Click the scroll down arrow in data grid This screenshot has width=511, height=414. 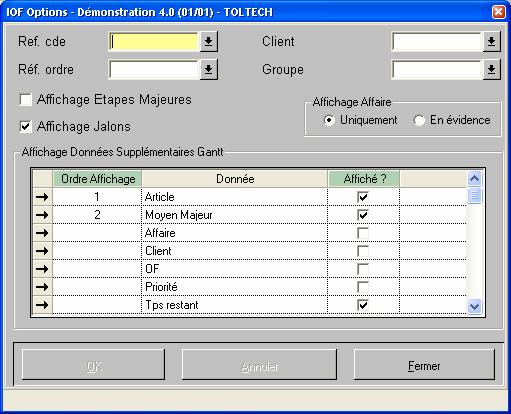coord(474,306)
